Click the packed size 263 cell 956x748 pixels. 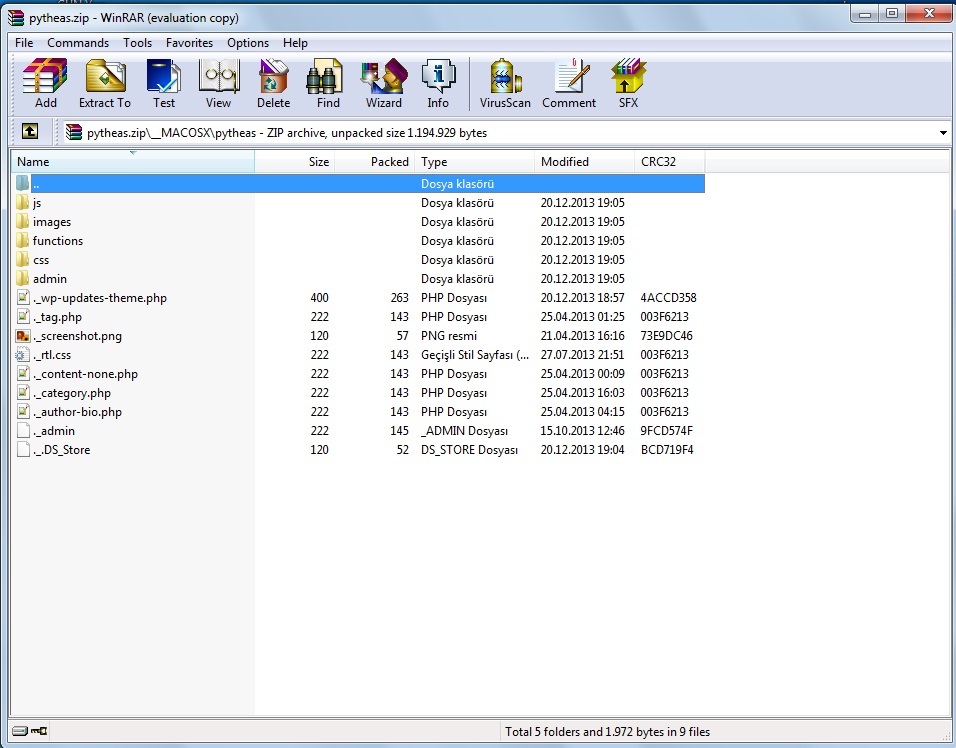(x=399, y=297)
